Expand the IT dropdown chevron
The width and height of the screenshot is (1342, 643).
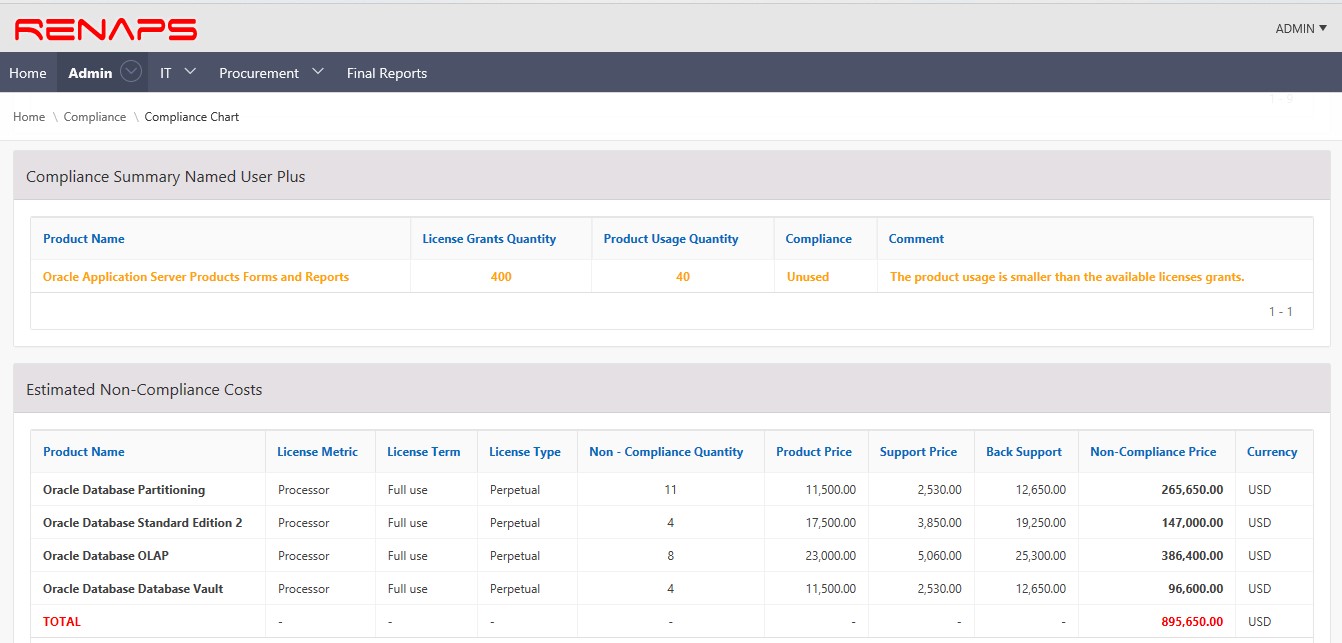tap(191, 72)
